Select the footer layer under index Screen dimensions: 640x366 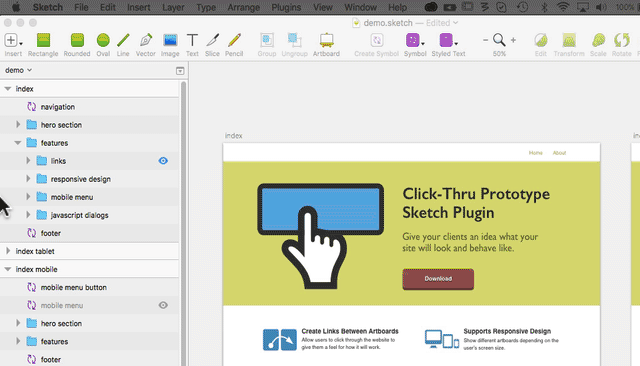[89, 233]
